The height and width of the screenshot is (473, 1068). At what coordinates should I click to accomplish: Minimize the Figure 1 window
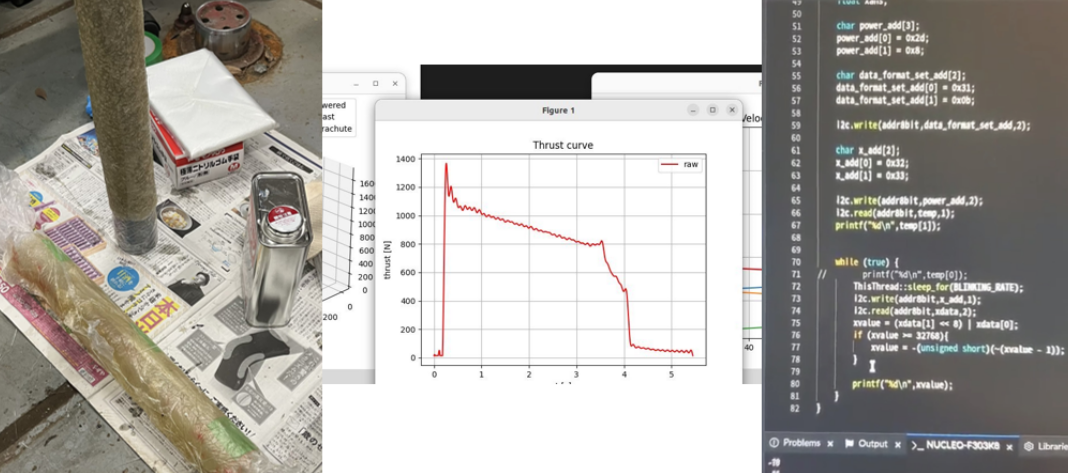point(691,110)
